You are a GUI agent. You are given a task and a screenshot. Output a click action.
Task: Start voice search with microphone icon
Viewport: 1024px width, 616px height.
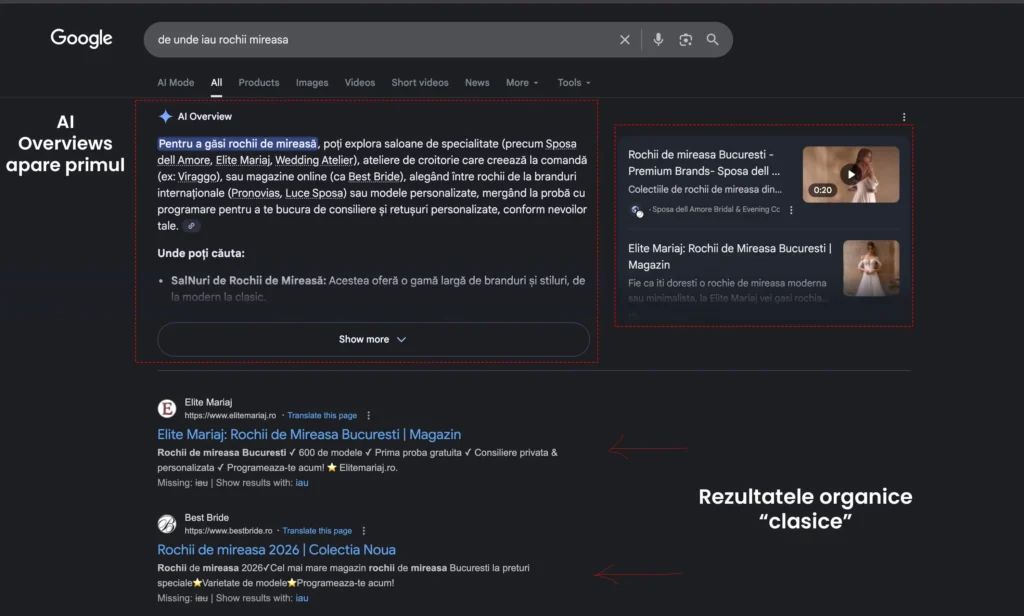pos(658,40)
